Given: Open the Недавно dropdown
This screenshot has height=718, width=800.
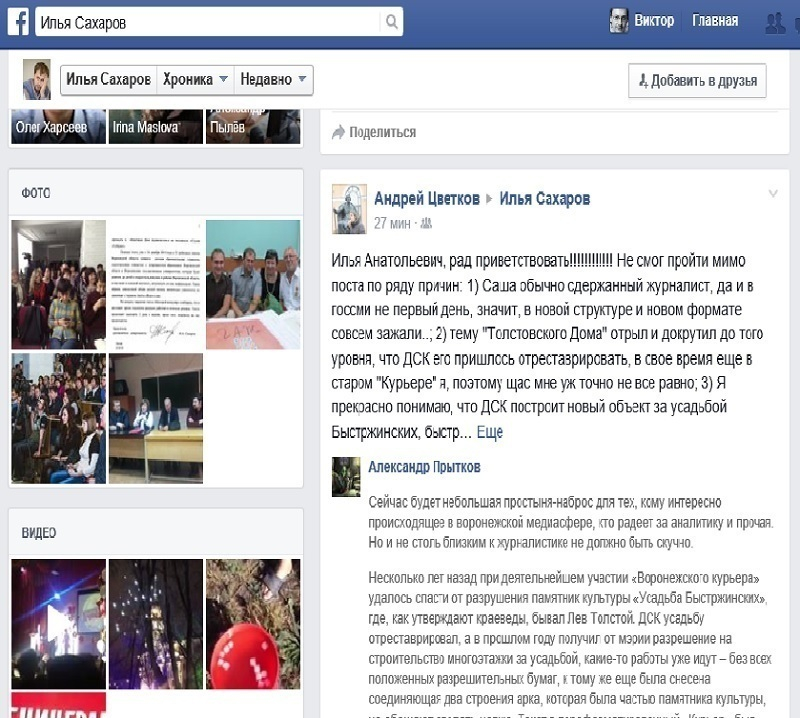Looking at the screenshot, I should pyautogui.click(x=275, y=80).
